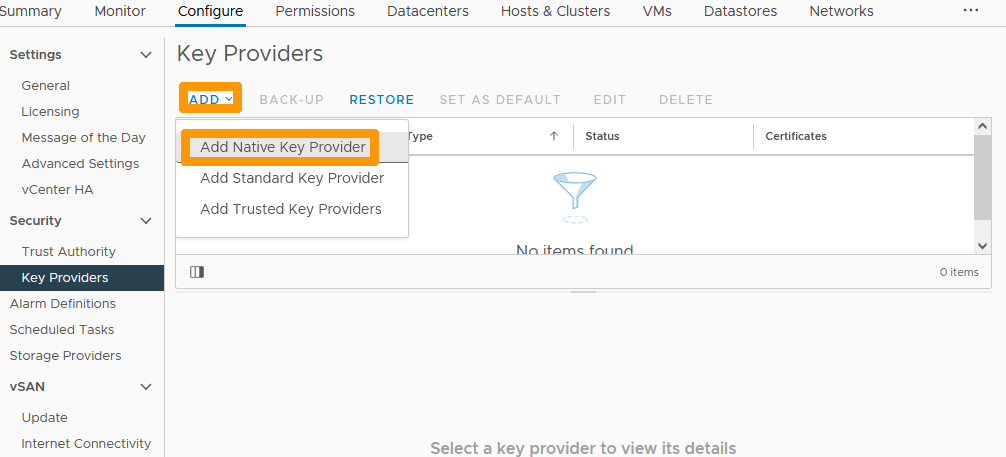
Task: Click the scroll down arrow of the grid
Action: (982, 245)
